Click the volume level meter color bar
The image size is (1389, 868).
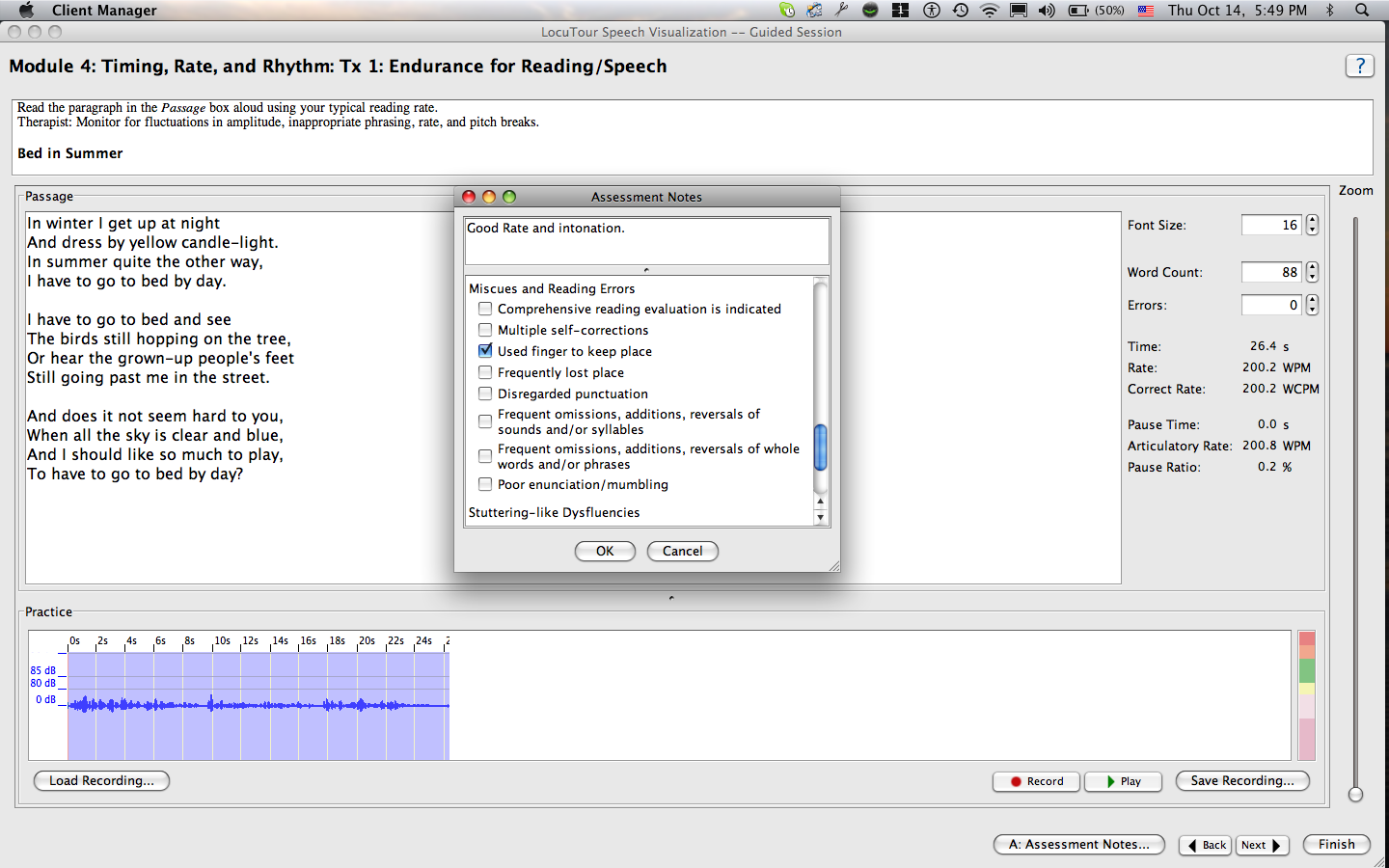(1307, 695)
